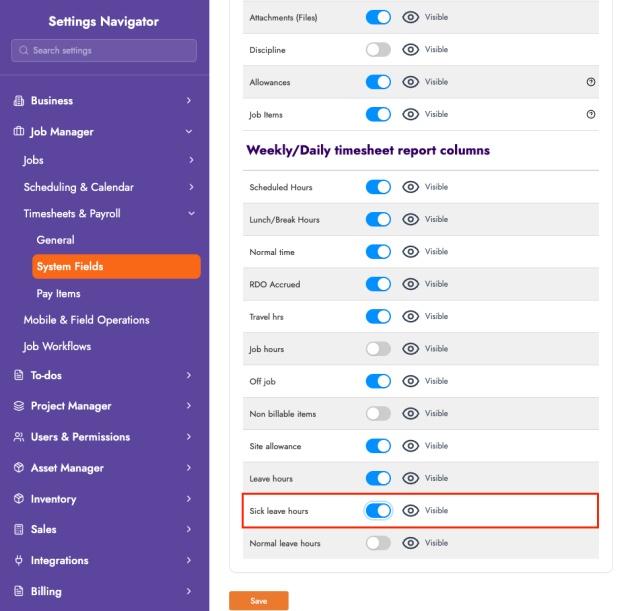Click the Integrations plug icon
Image resolution: width=630 pixels, height=611 pixels.
[19, 561]
